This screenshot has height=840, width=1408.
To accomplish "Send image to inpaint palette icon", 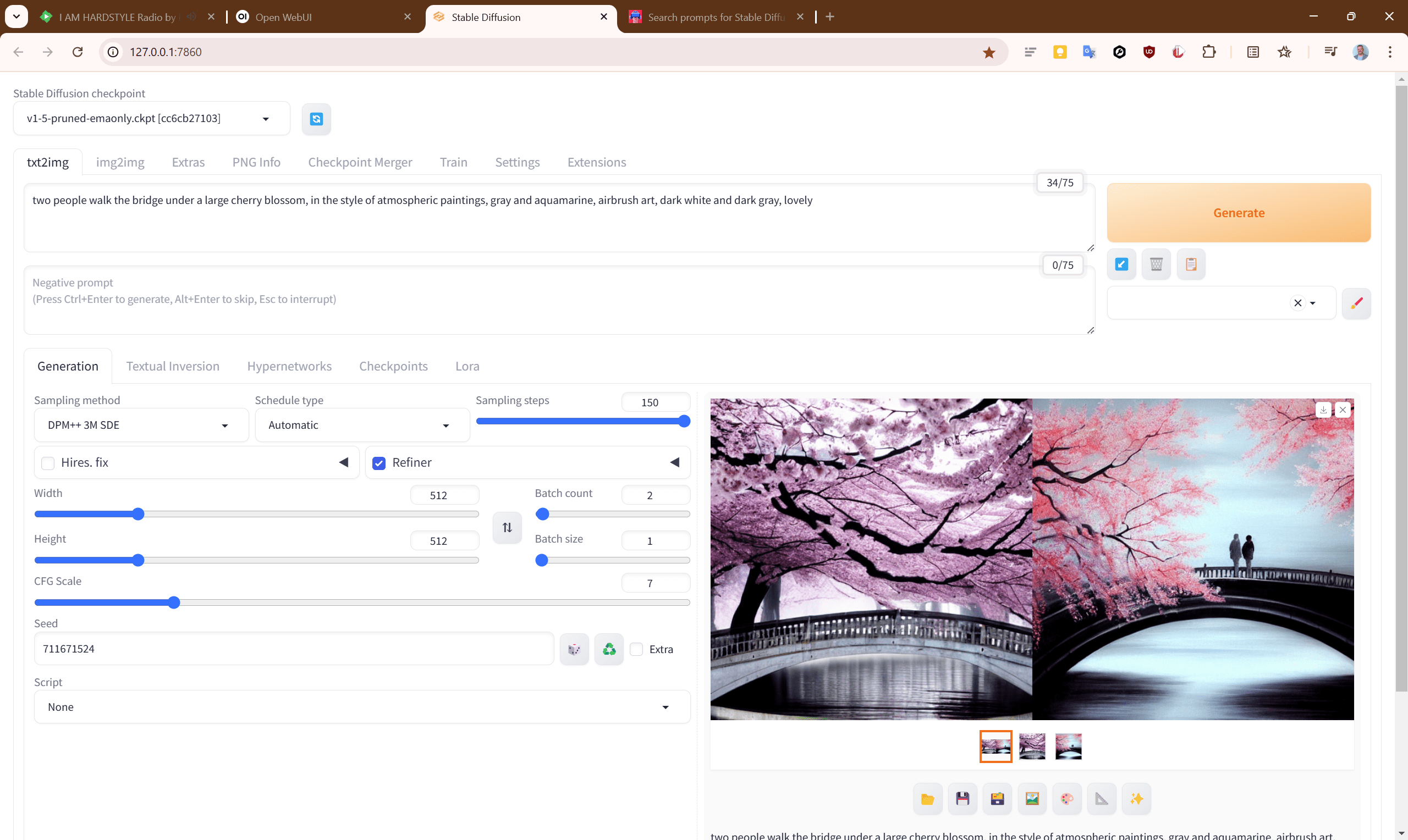I will (x=1066, y=799).
